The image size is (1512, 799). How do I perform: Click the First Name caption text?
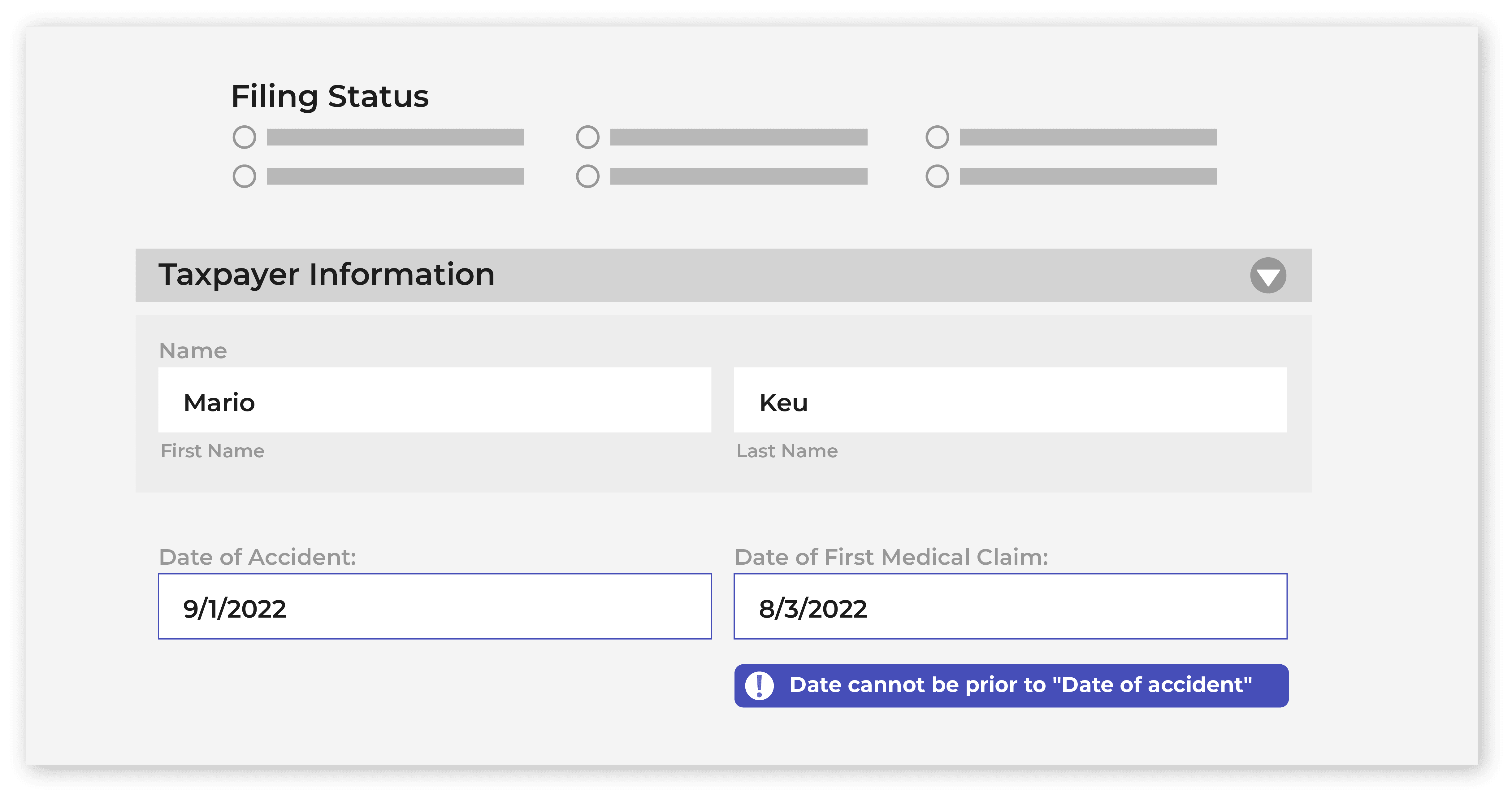212,451
